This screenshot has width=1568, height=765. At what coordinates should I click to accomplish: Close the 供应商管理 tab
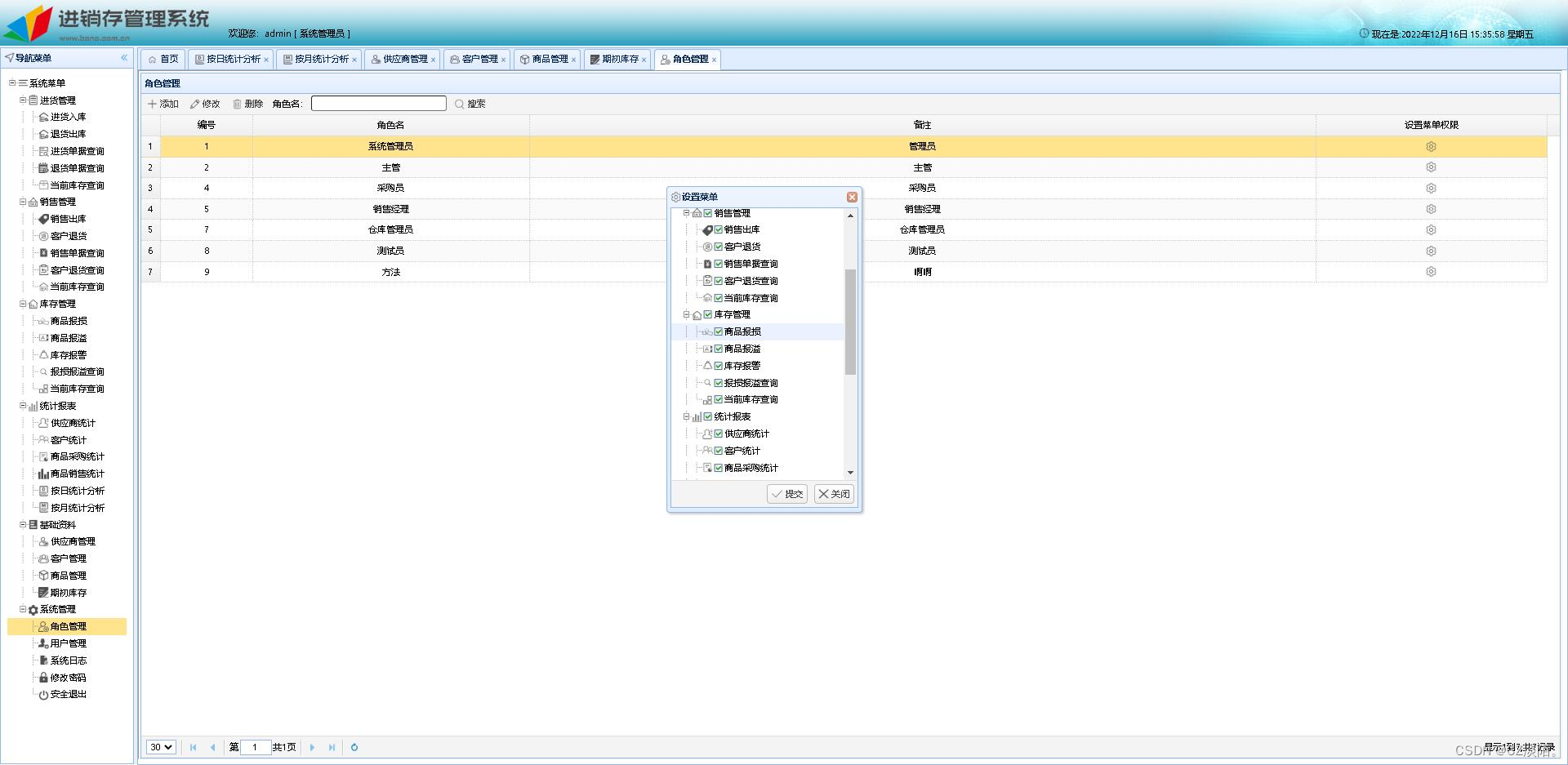click(433, 60)
